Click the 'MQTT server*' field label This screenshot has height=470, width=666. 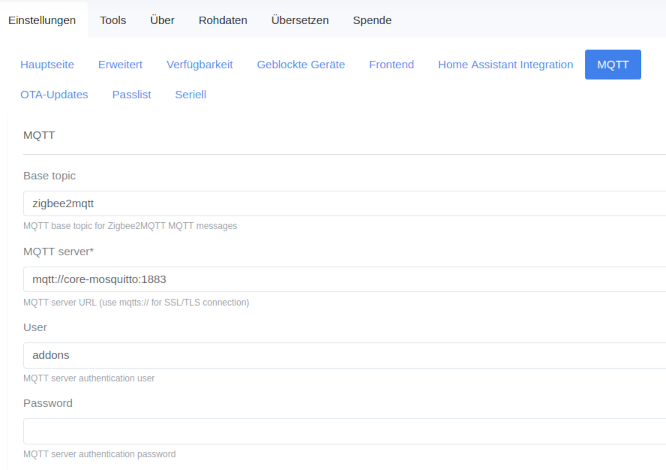58,251
